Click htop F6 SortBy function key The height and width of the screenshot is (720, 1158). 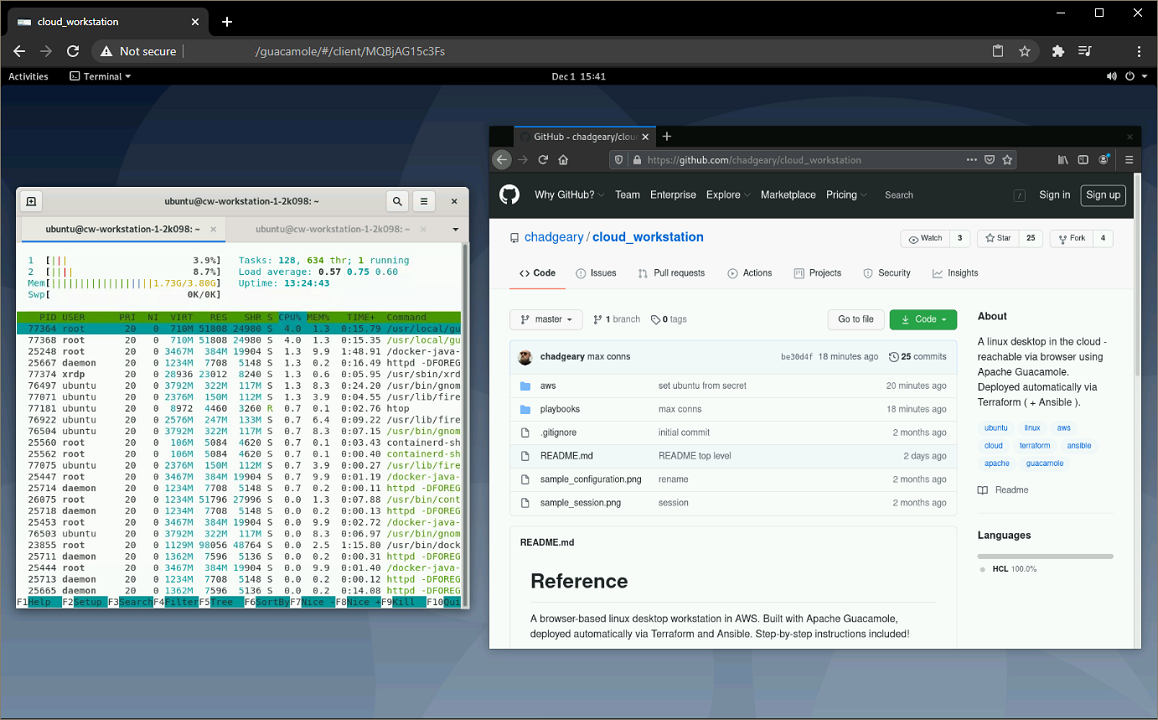267,602
